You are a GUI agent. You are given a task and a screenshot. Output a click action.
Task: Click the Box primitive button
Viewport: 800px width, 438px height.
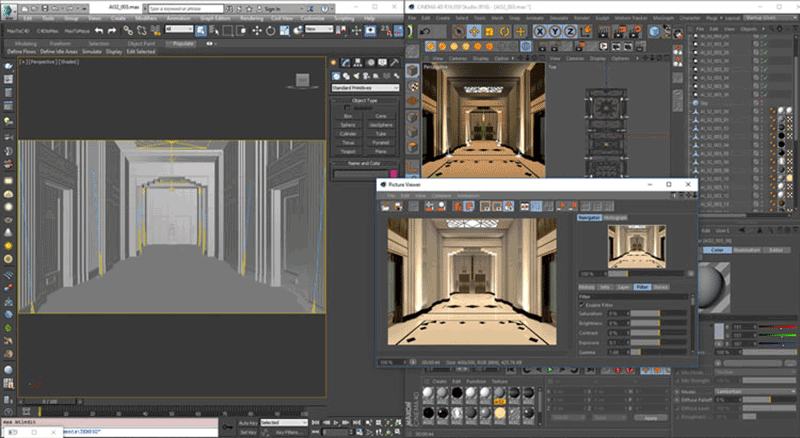click(348, 116)
